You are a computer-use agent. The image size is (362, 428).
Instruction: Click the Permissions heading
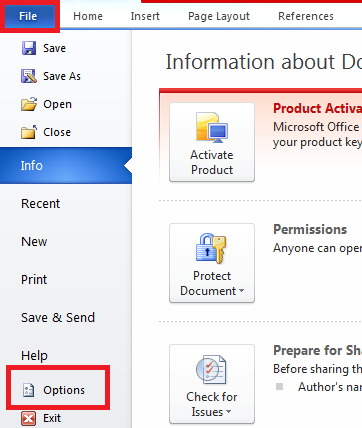pos(310,229)
